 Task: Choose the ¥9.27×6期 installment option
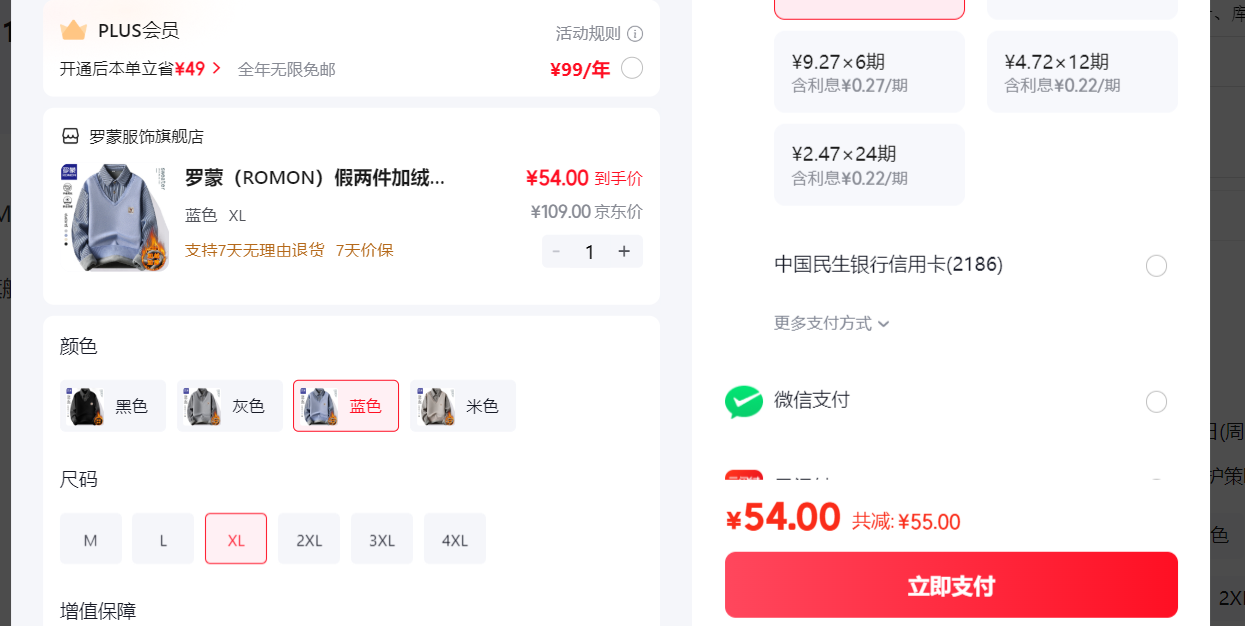click(870, 72)
